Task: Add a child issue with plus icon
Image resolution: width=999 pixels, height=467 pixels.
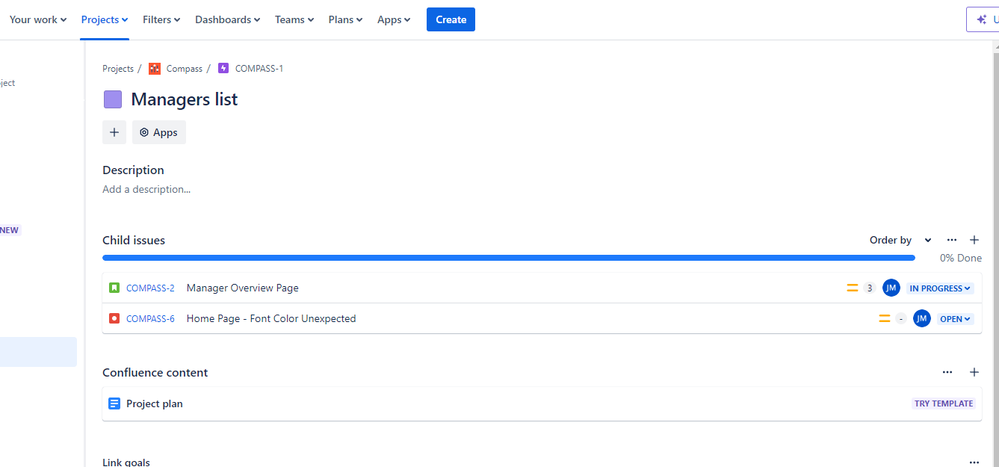Action: 974,240
